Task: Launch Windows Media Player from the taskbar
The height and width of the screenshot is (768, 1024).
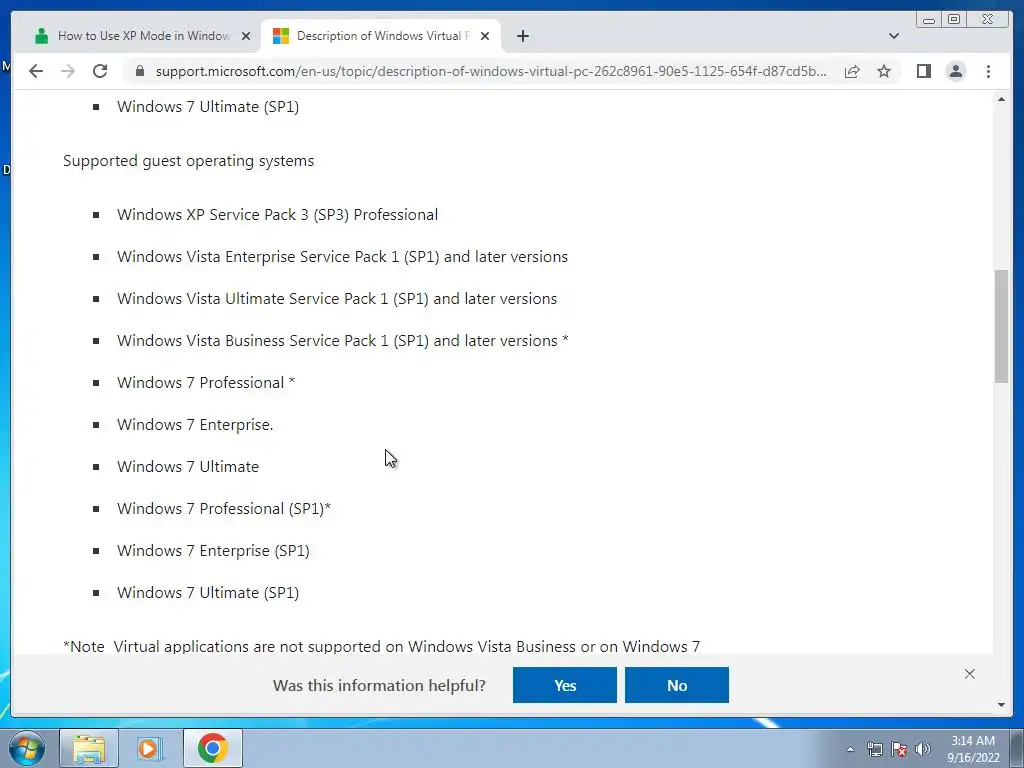Action: tap(149, 748)
